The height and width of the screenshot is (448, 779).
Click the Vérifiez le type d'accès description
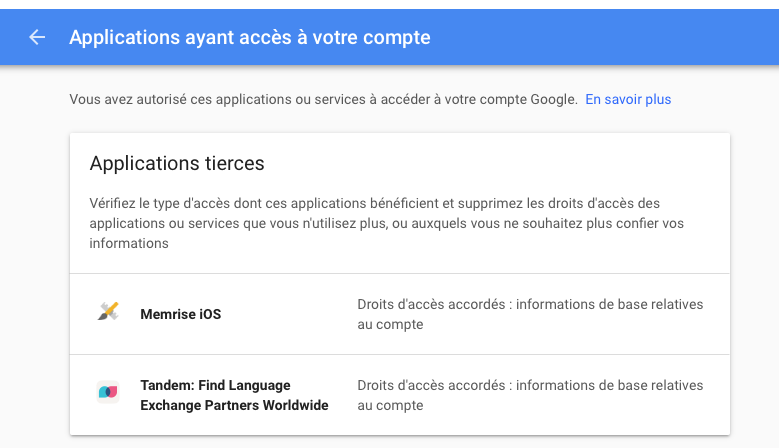point(387,224)
